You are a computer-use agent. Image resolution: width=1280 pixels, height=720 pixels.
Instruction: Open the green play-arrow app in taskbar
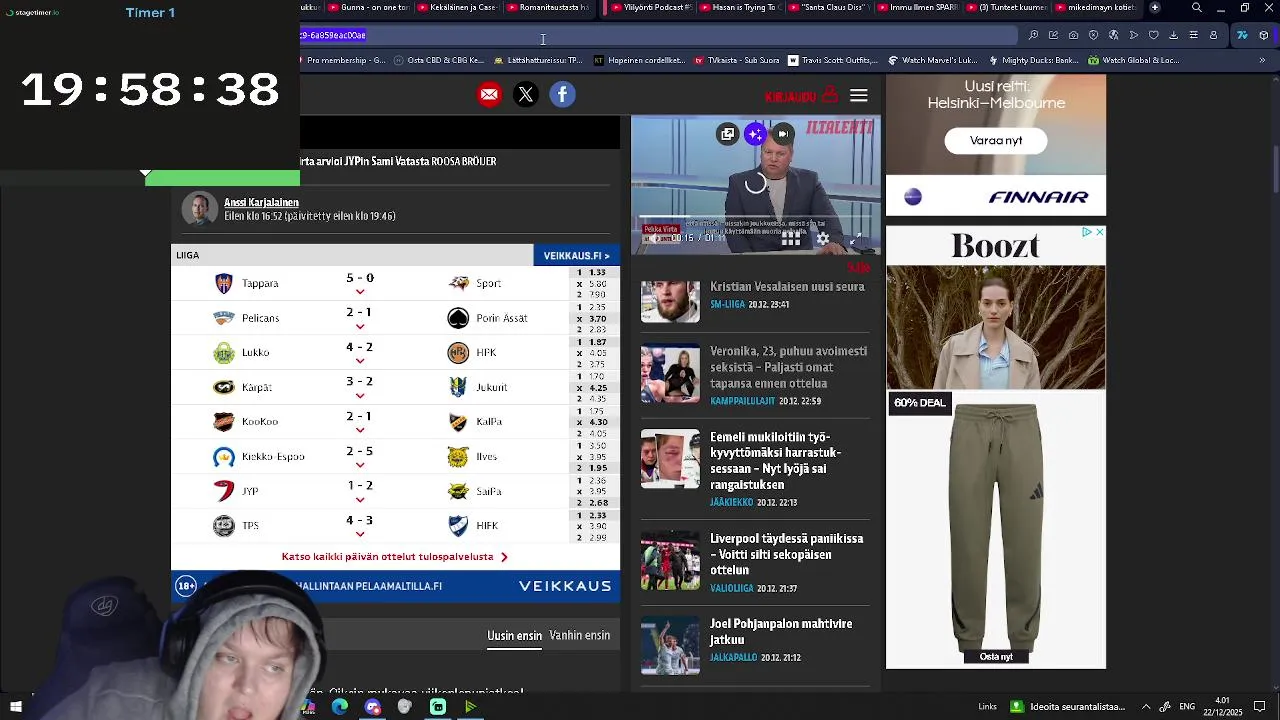(x=471, y=707)
